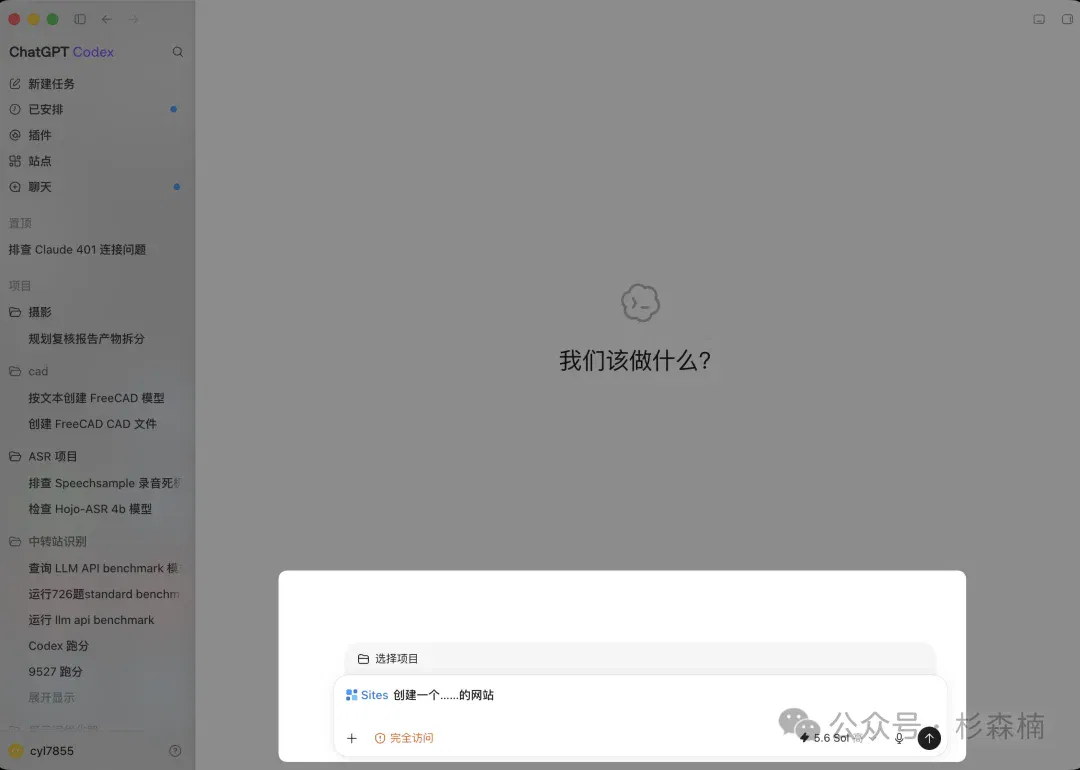The width and height of the screenshot is (1080, 770).
Task: Toggle the sidebar panel icon
Action: (x=80, y=19)
